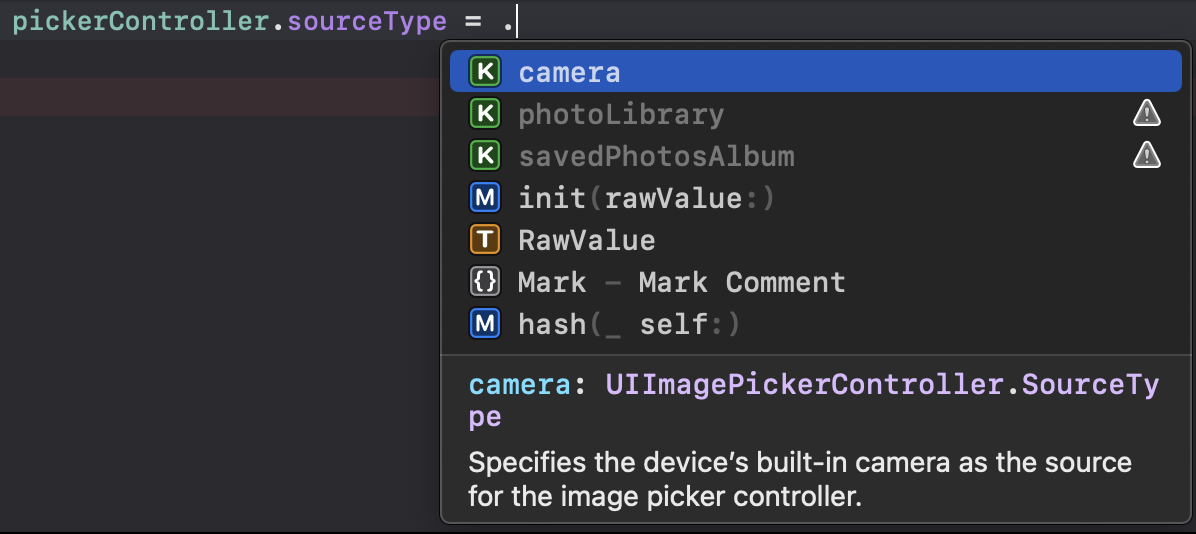1196x534 pixels.
Task: Select the hash(_ self:) method suggestion
Action: click(629, 325)
